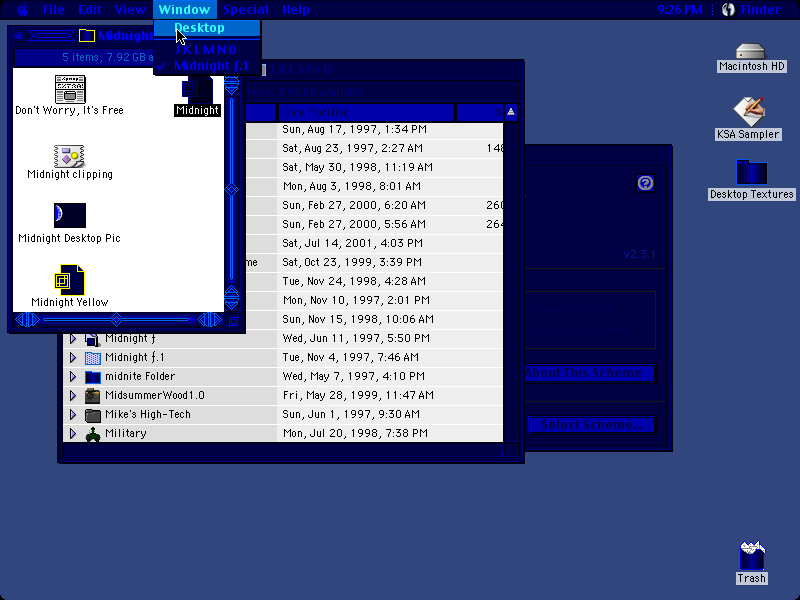The height and width of the screenshot is (600, 800).
Task: Click the midnite Folder row icon
Action: pyautogui.click(x=92, y=377)
